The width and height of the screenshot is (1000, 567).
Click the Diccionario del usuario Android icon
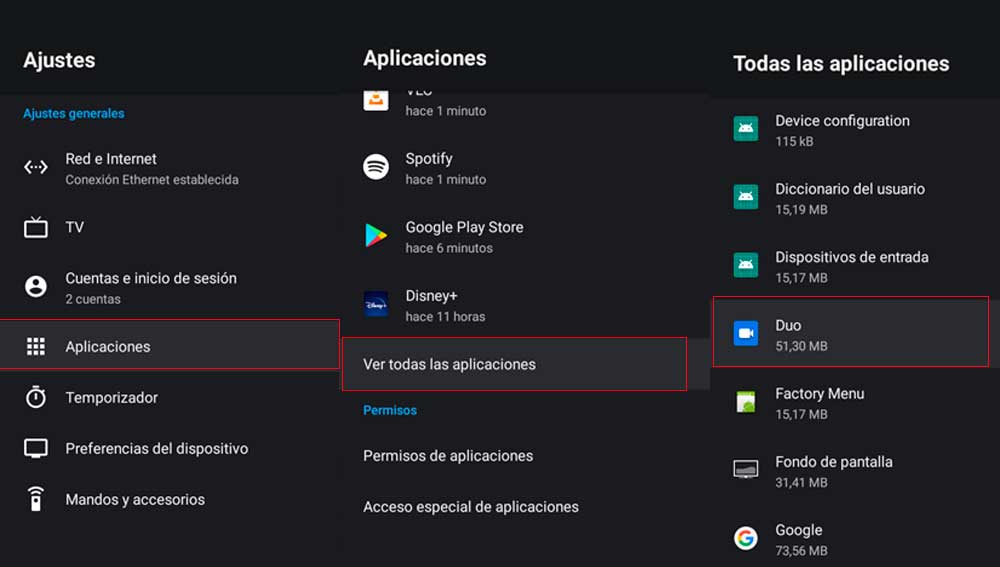coord(746,196)
